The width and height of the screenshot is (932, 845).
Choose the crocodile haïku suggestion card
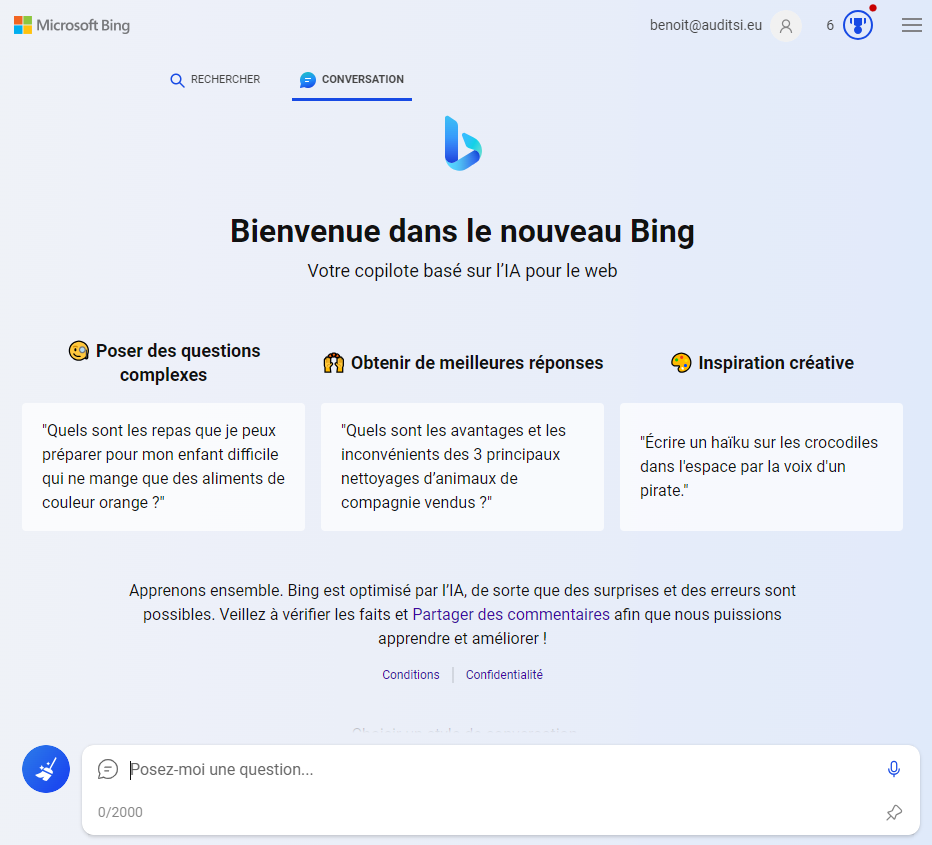761,466
